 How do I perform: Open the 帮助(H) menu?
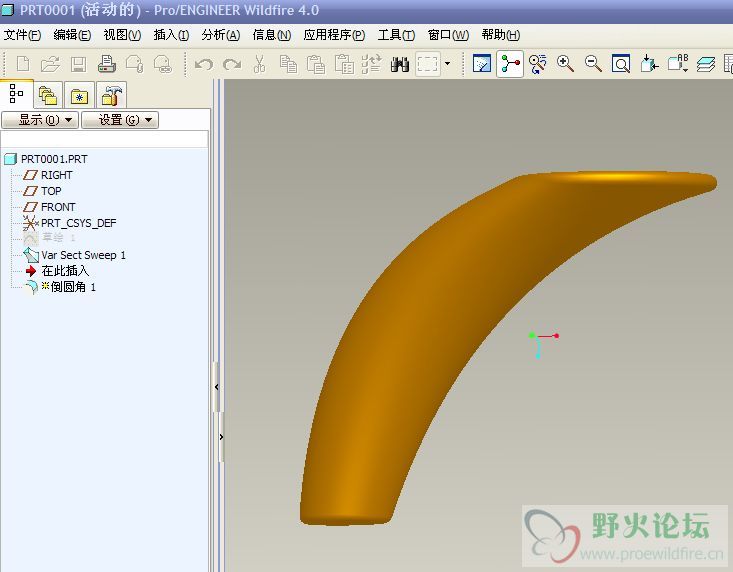501,35
